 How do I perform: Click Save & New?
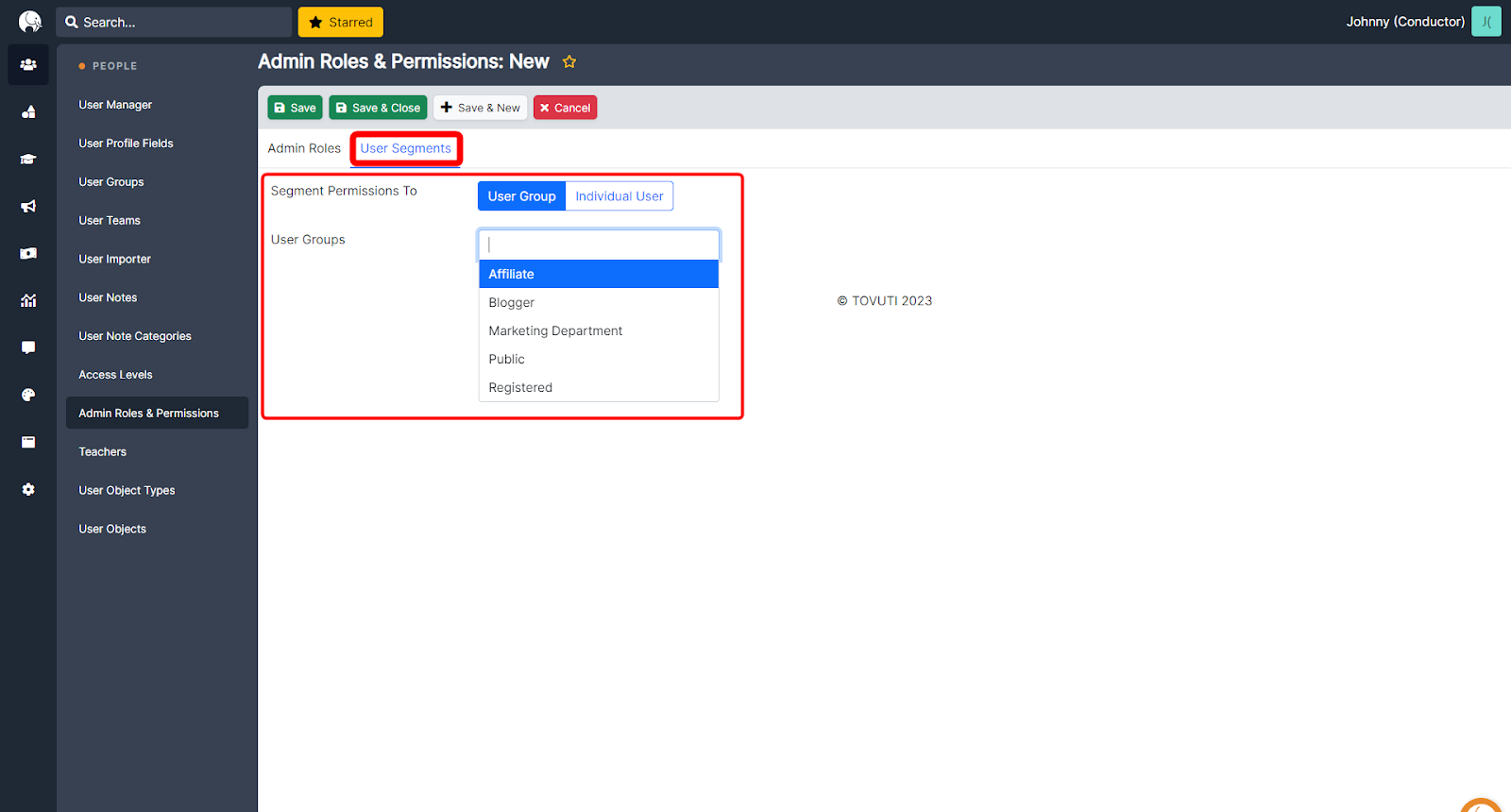click(481, 108)
